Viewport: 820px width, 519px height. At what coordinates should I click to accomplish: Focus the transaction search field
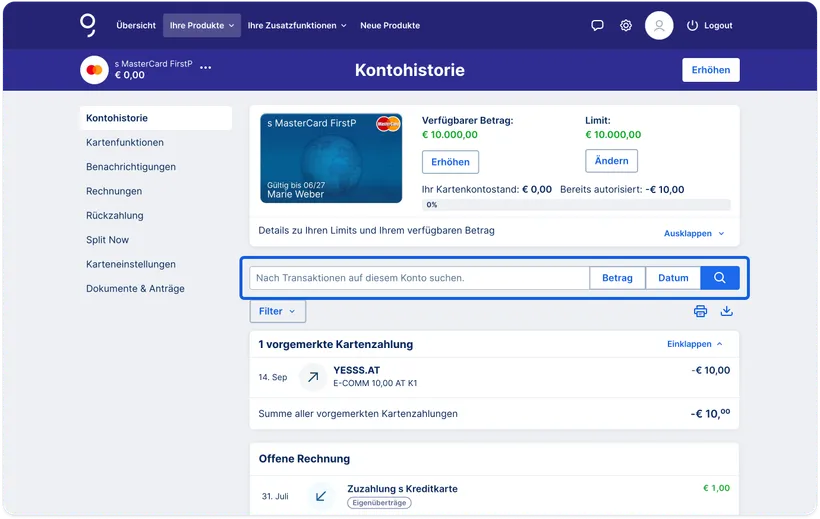[x=419, y=278]
